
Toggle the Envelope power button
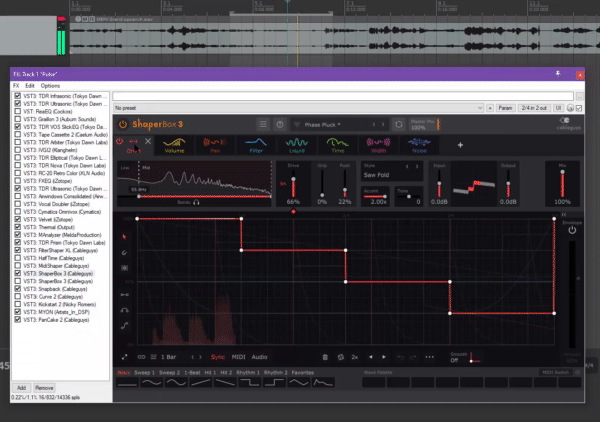(572, 230)
